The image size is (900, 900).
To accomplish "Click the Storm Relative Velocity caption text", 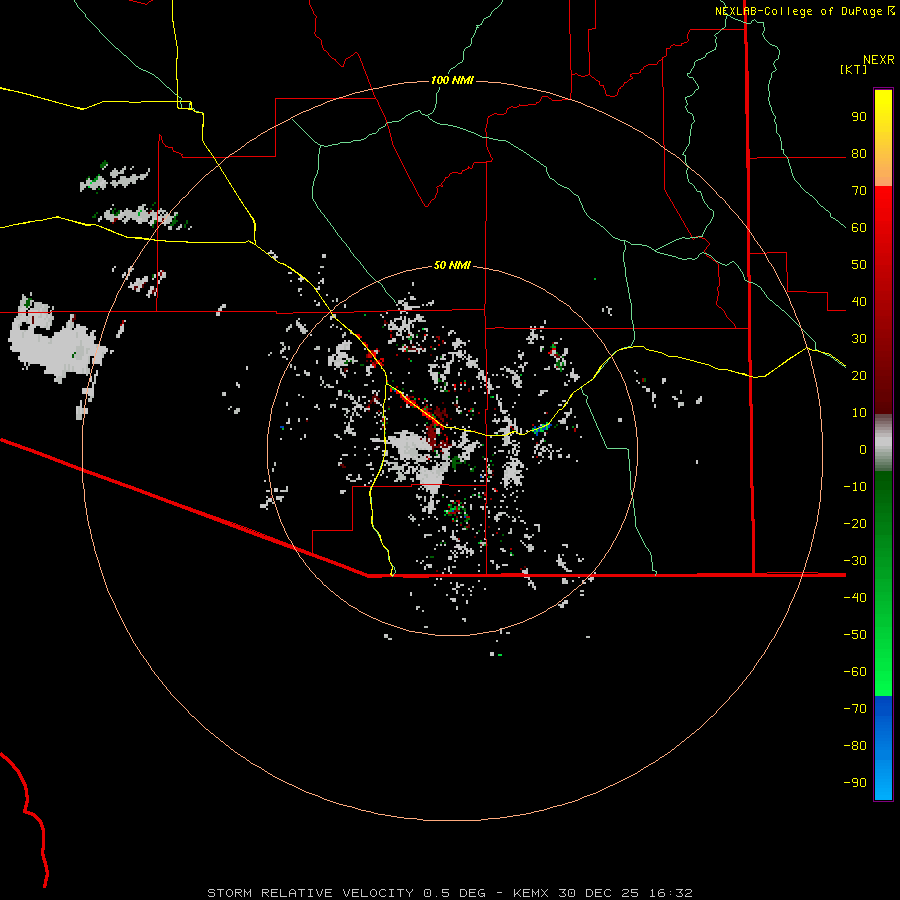I will (449, 893).
